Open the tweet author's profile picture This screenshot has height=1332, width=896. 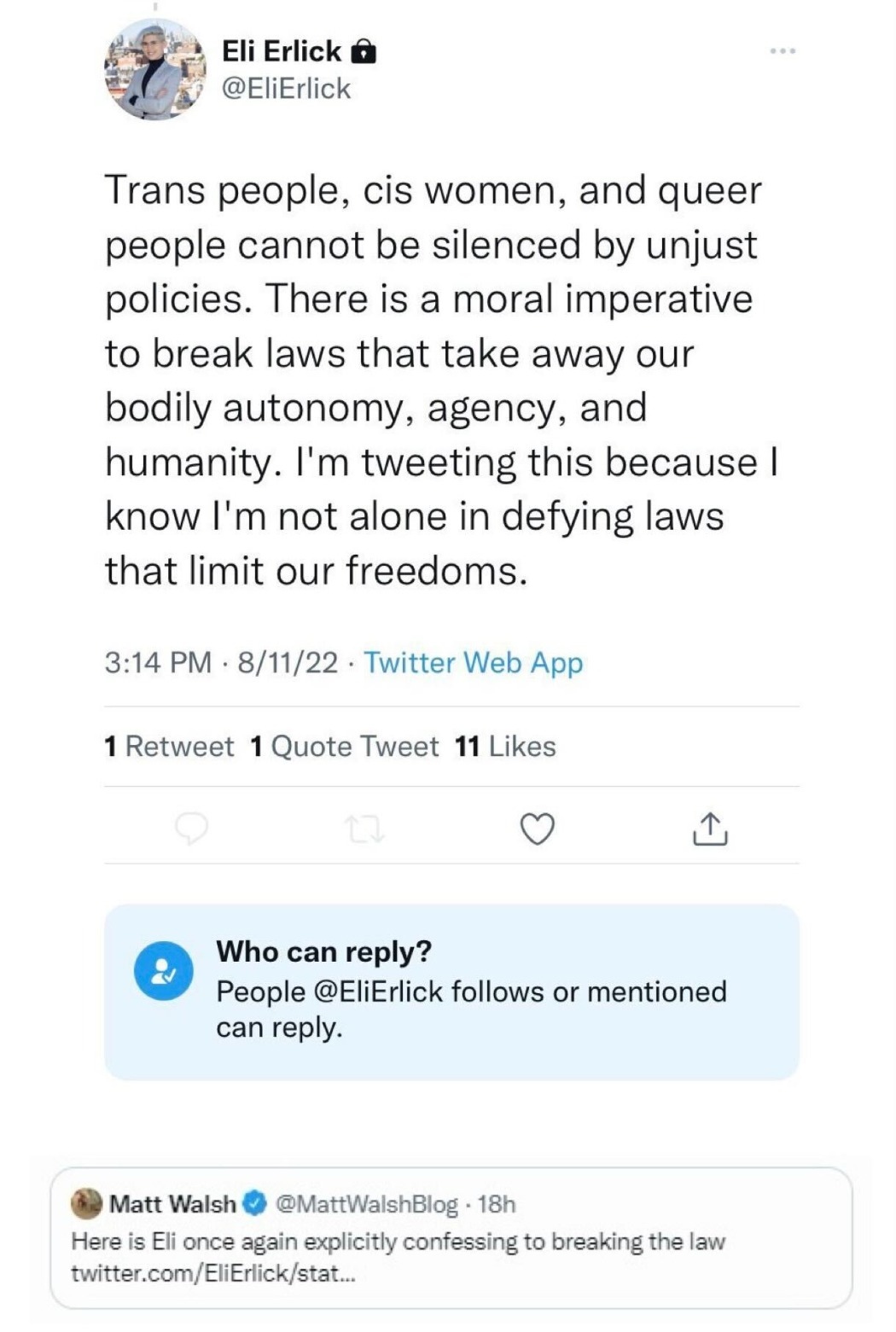pos(155,69)
